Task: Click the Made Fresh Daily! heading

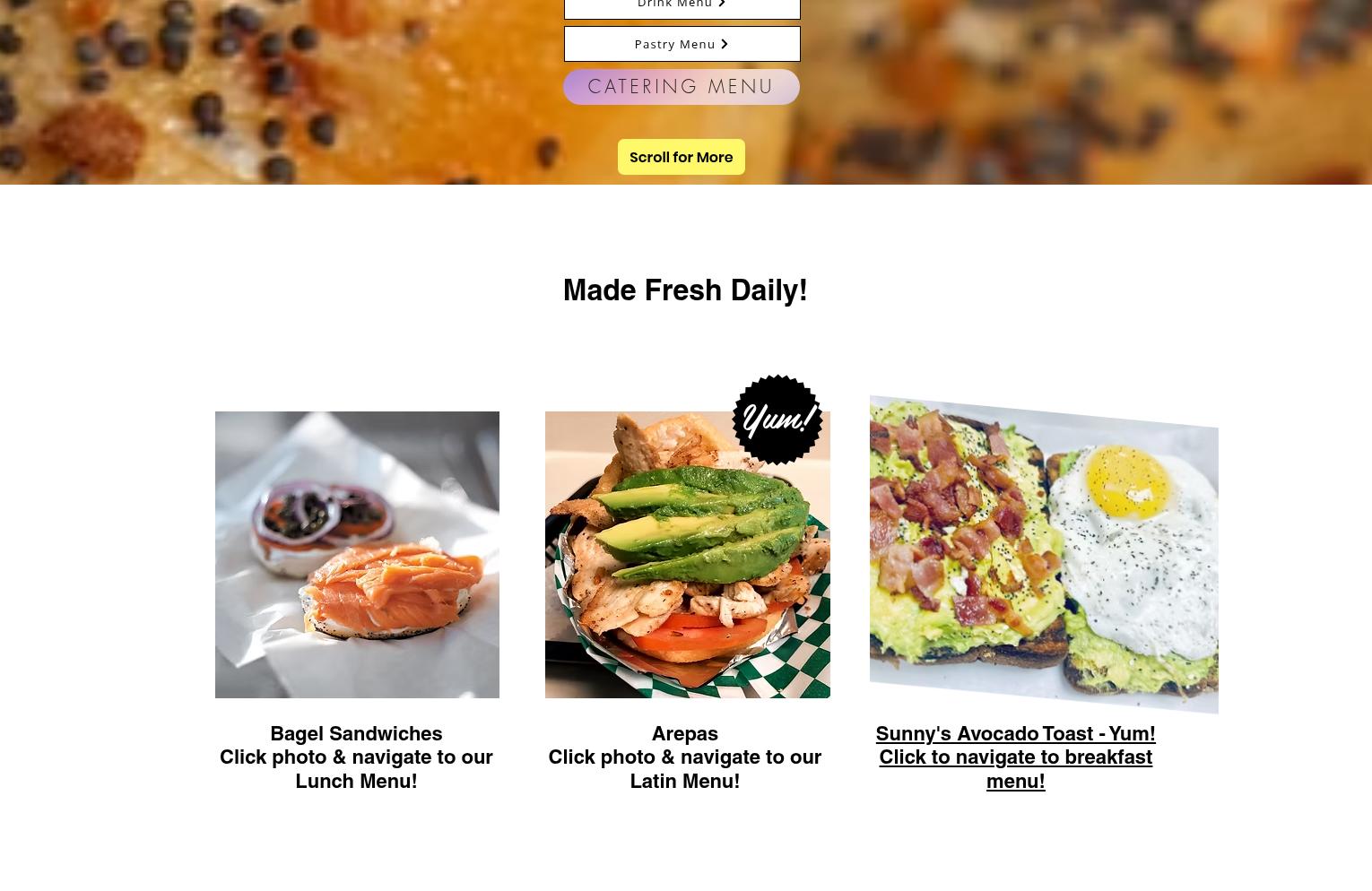Action: [685, 290]
